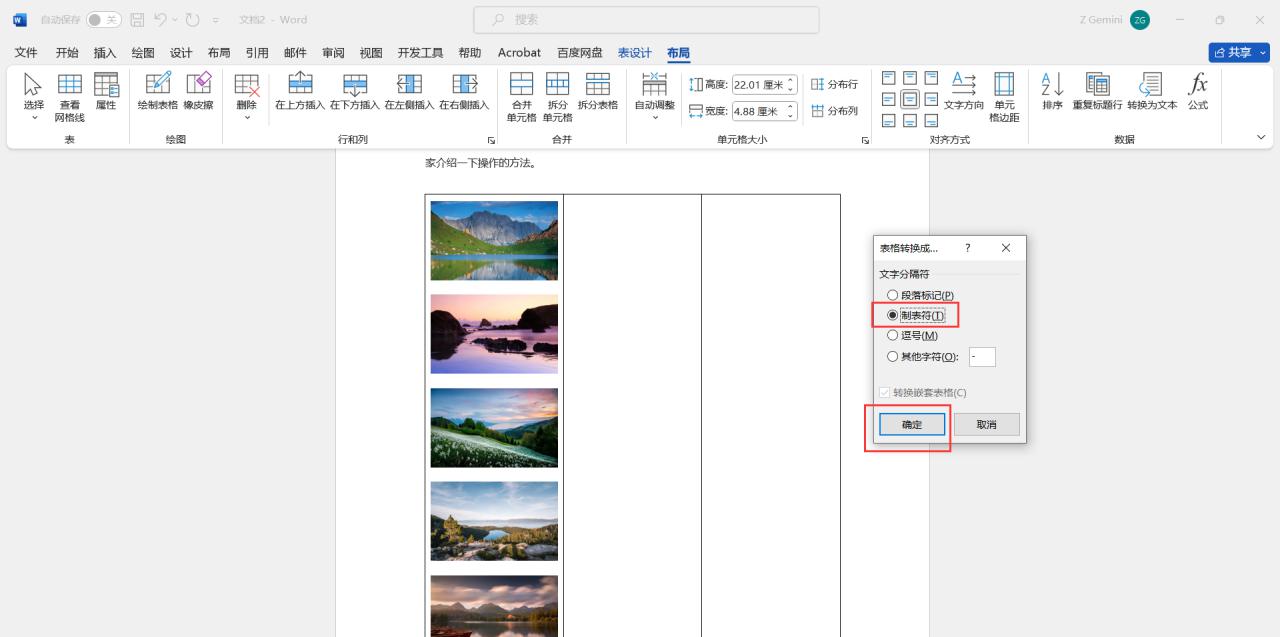Select 段落标记 paragraph marks radio
This screenshot has height=637, width=1280.
[893, 296]
